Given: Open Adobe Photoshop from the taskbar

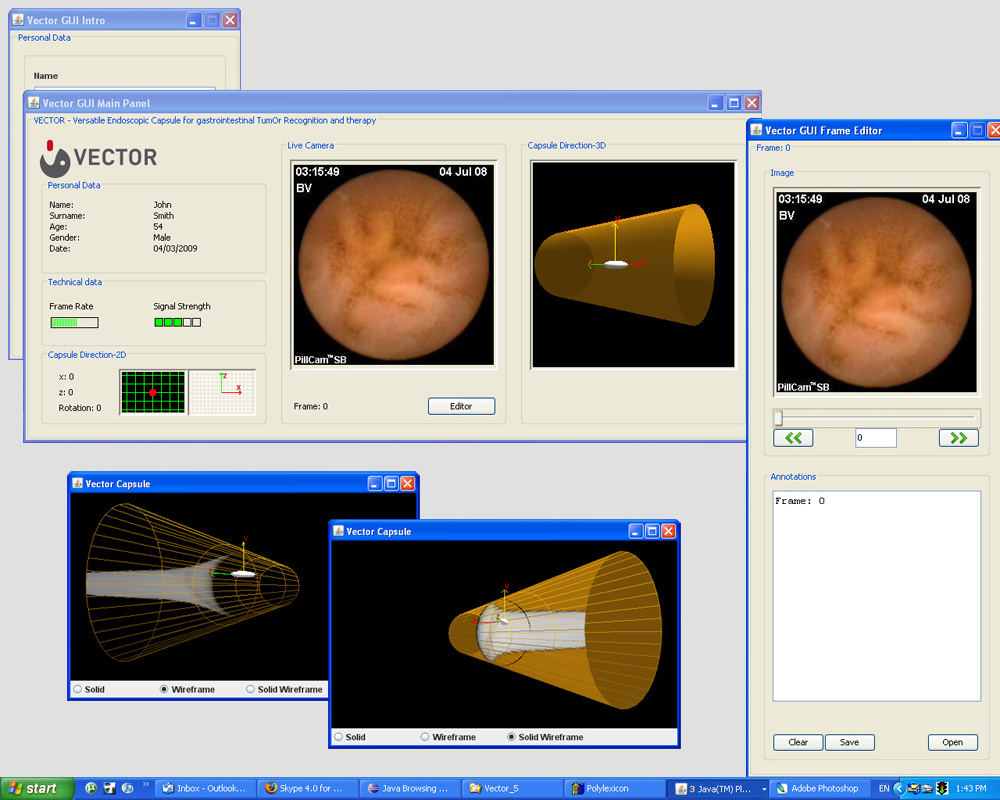Looking at the screenshot, I should click(x=822, y=789).
